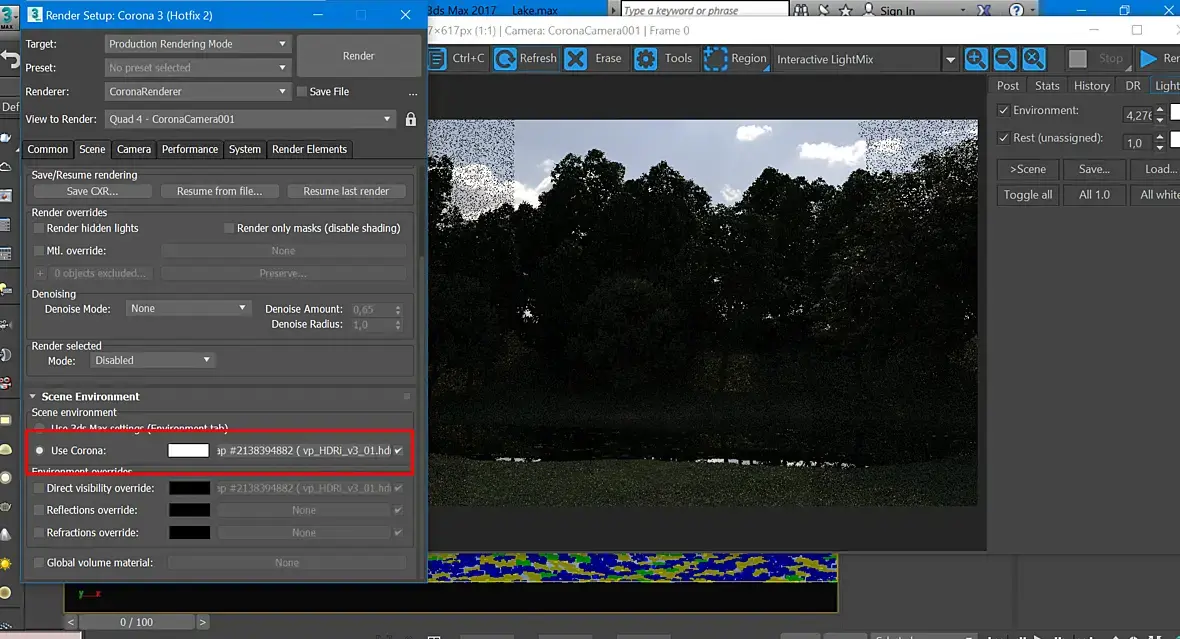Enable Render hidden lights checkbox
This screenshot has height=639, width=1180.
(39, 228)
